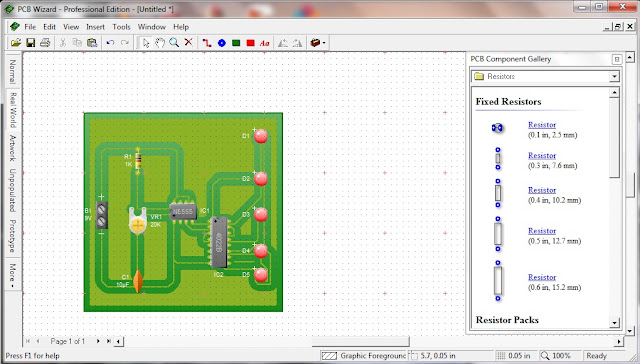Click the horizontal scrollbar thumb
This screenshot has width=640, height=364.
(360, 341)
